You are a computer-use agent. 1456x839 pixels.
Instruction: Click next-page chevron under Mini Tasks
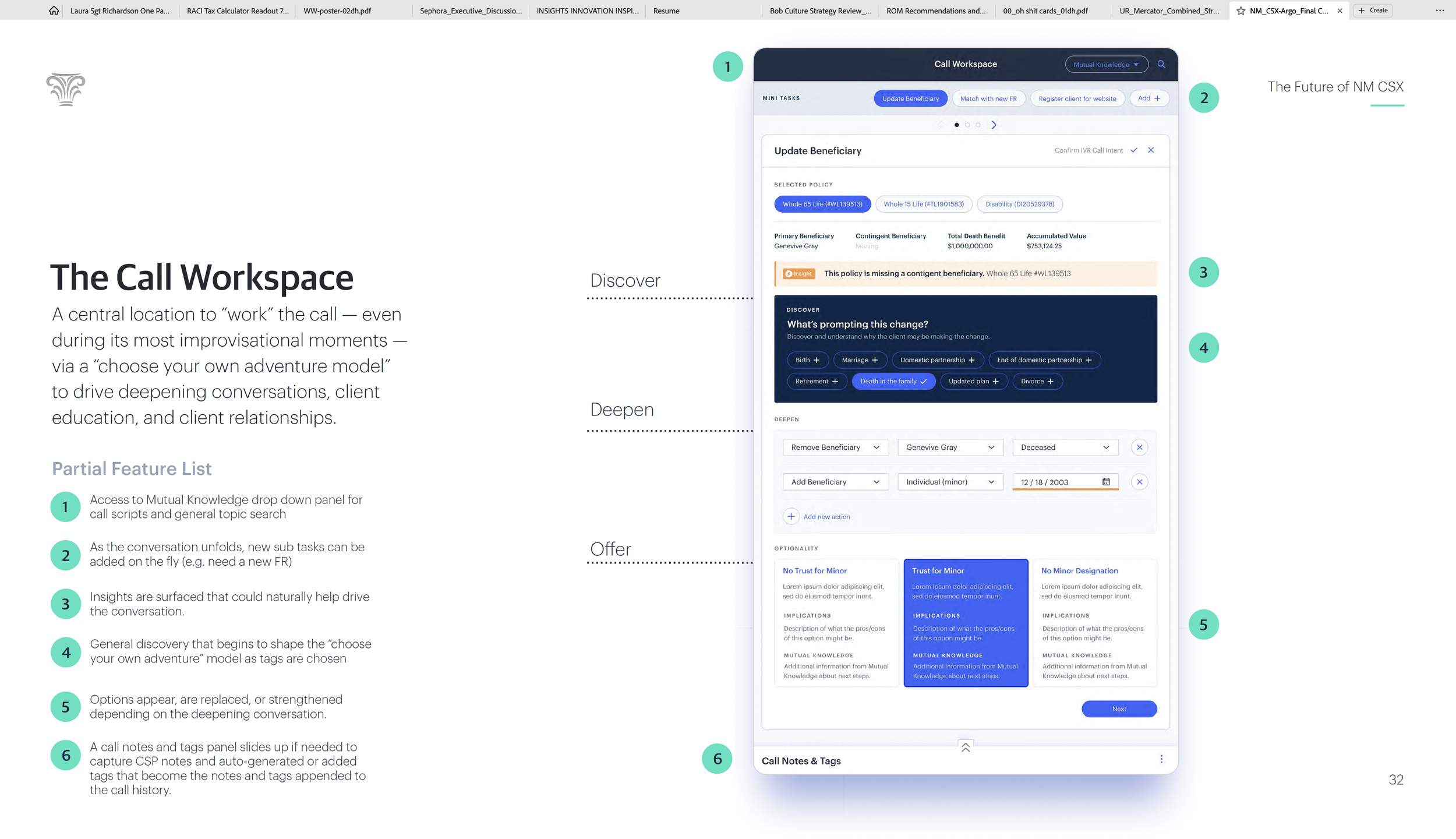tap(994, 125)
